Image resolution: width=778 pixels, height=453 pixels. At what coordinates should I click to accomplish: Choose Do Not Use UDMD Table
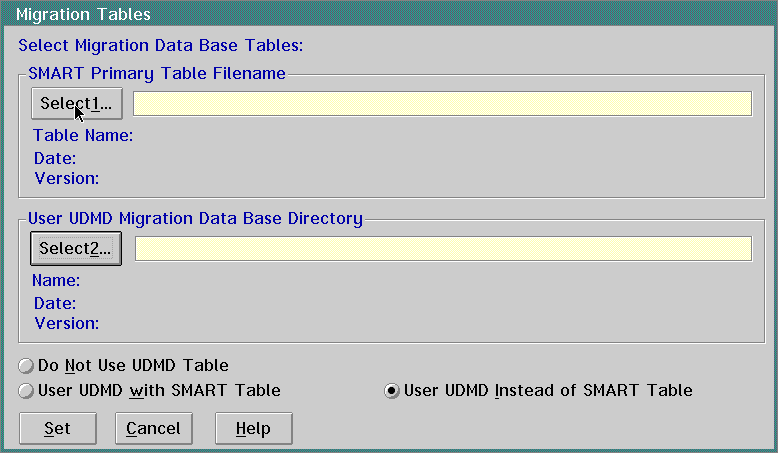pyautogui.click(x=27, y=366)
